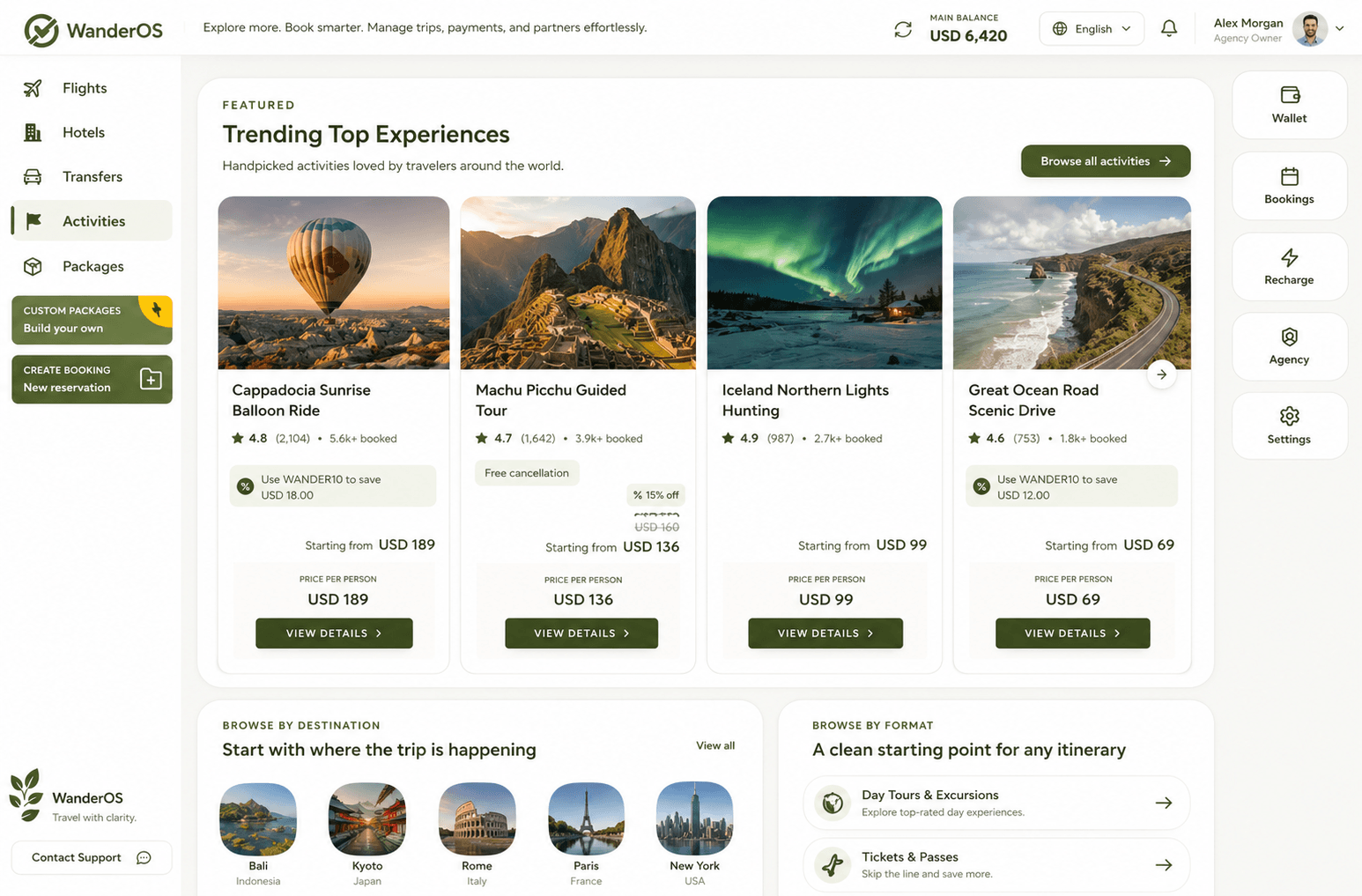Open the Create Booking new reservation card
The height and width of the screenshot is (896, 1362).
click(x=92, y=379)
